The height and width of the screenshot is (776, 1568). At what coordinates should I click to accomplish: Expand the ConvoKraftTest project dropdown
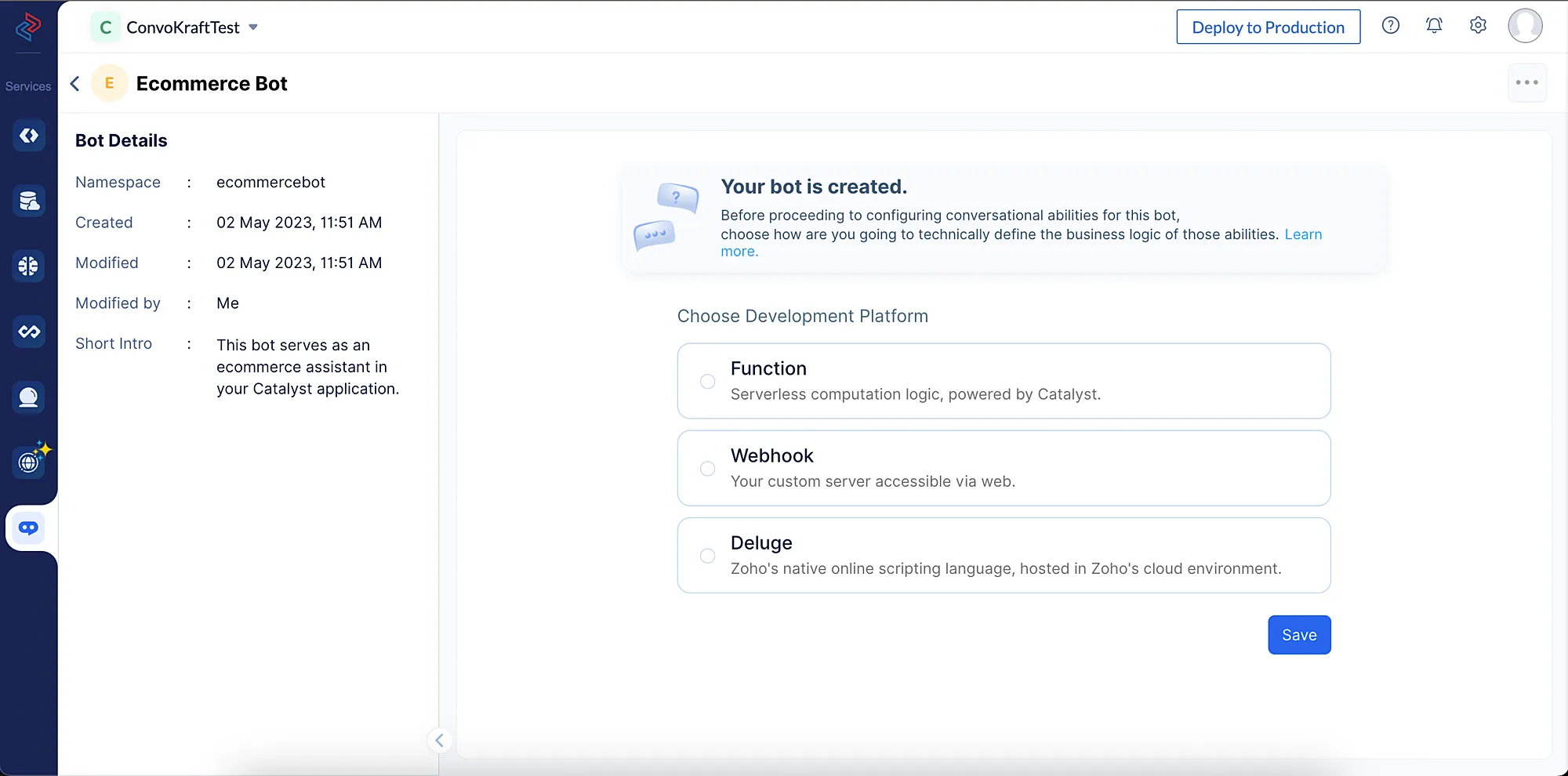253,27
